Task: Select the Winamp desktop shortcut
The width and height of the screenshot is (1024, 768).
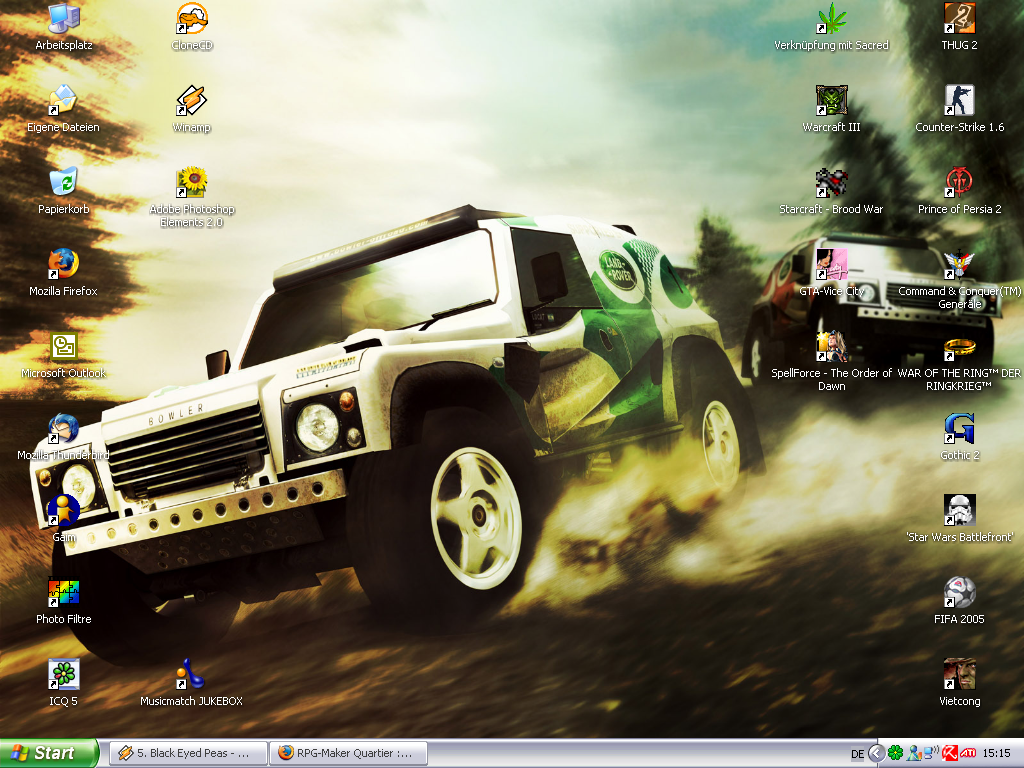Action: (191, 101)
